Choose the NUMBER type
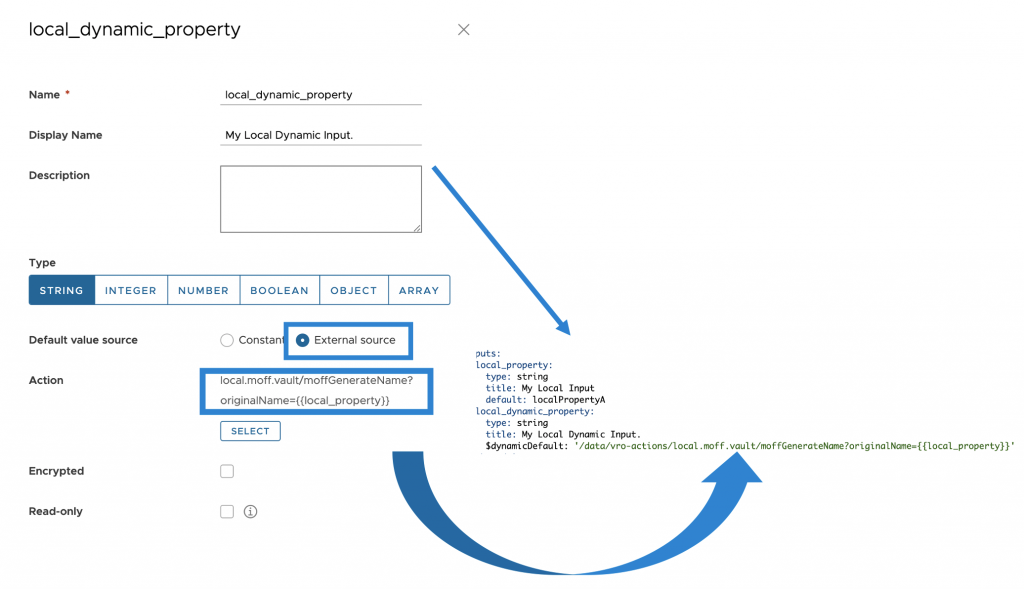Screen dimensions: 1024x589 (x=203, y=290)
